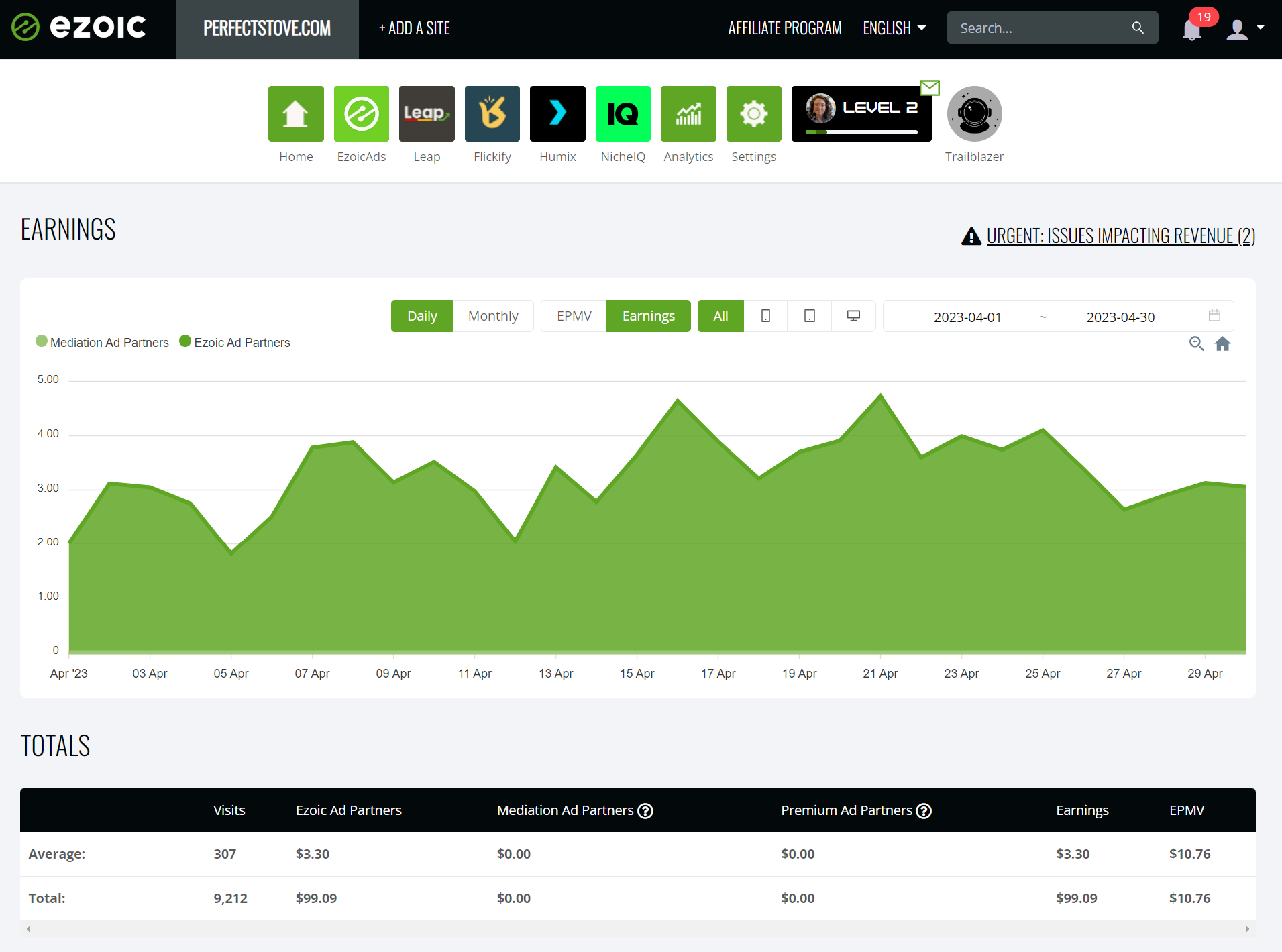Click the chart zoom magnifier icon
The width and height of the screenshot is (1282, 952).
1196,343
